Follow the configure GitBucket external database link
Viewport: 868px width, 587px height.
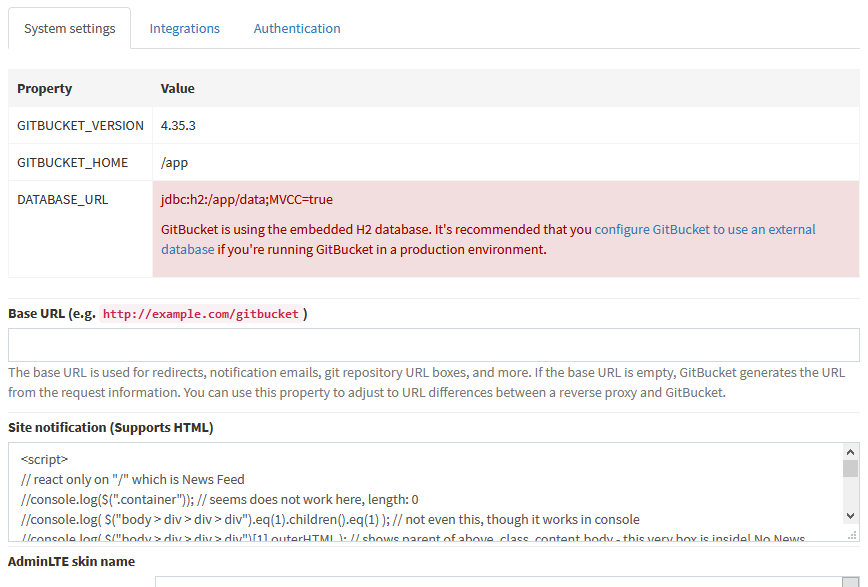[x=705, y=229]
